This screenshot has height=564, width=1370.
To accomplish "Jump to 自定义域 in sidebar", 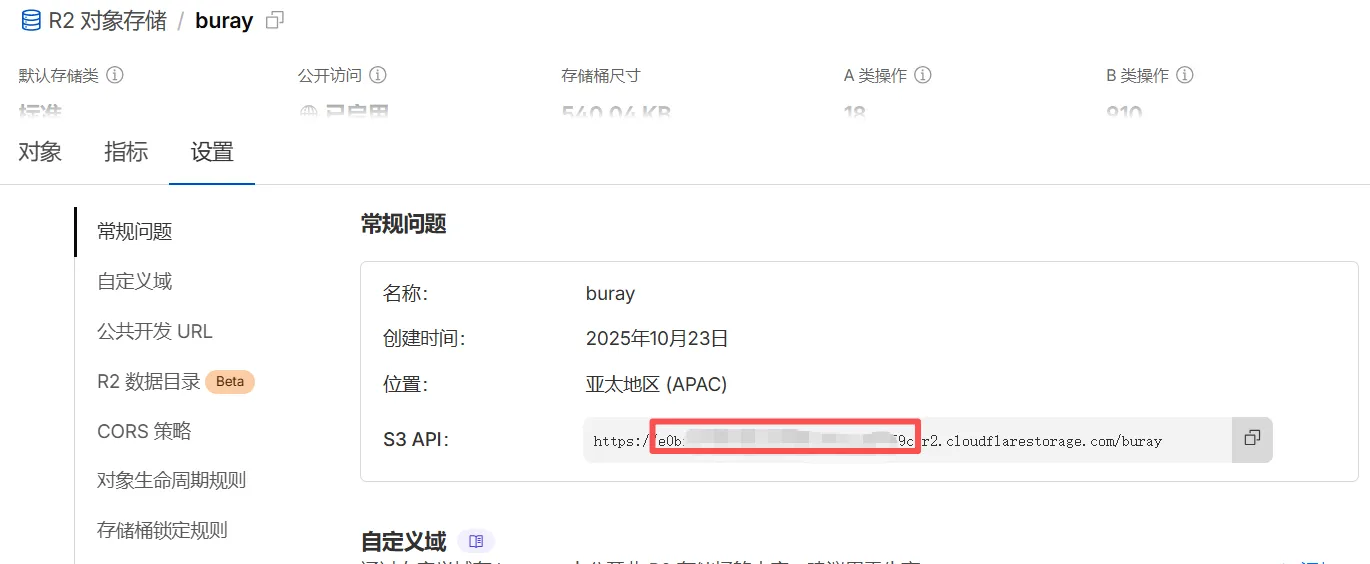I will click(x=135, y=282).
